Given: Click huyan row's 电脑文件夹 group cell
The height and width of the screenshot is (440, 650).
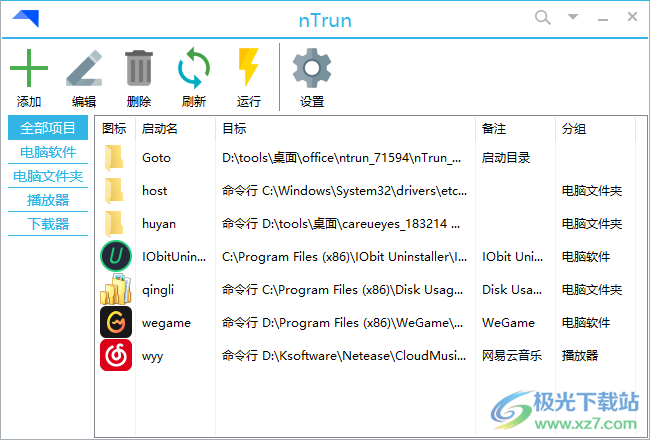Looking at the screenshot, I should click(x=592, y=224).
